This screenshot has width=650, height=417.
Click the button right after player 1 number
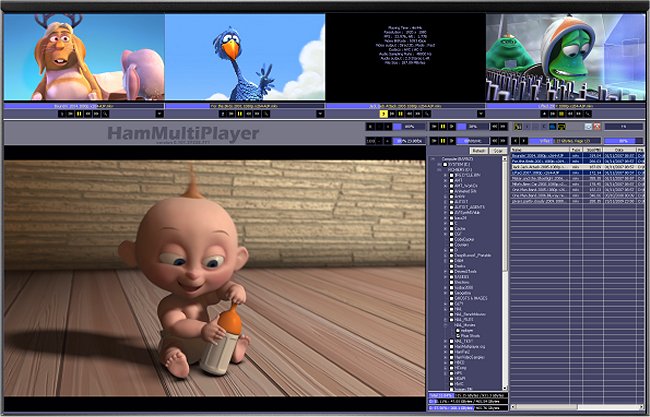click(70, 114)
